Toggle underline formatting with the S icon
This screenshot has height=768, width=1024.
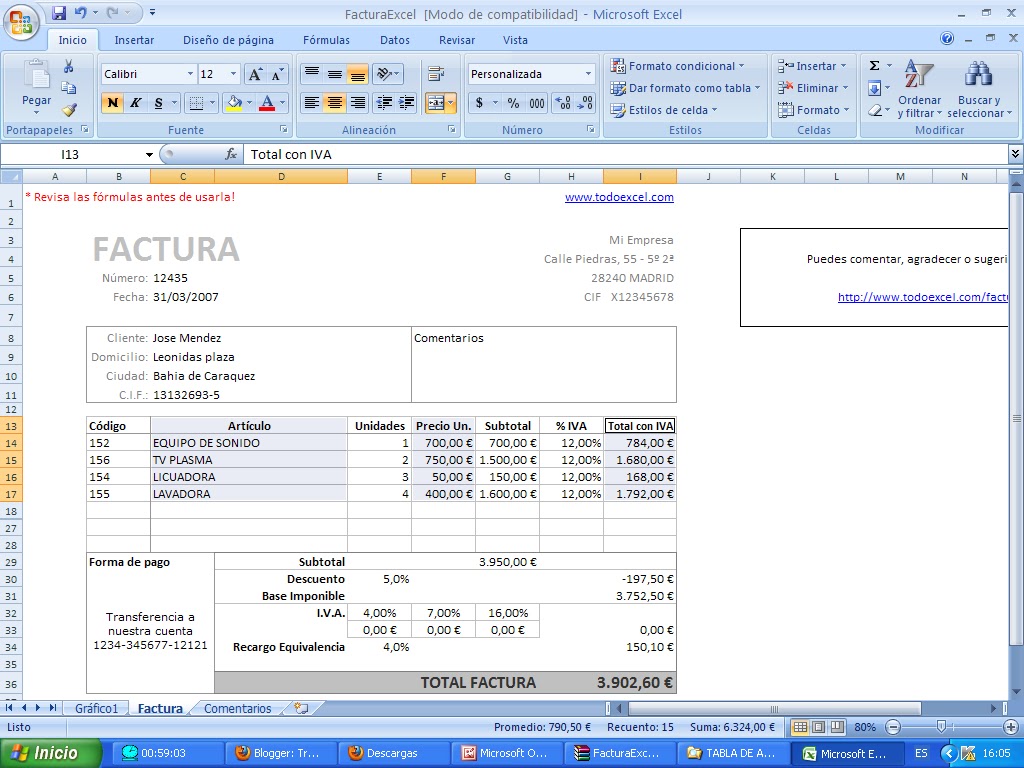(x=158, y=102)
